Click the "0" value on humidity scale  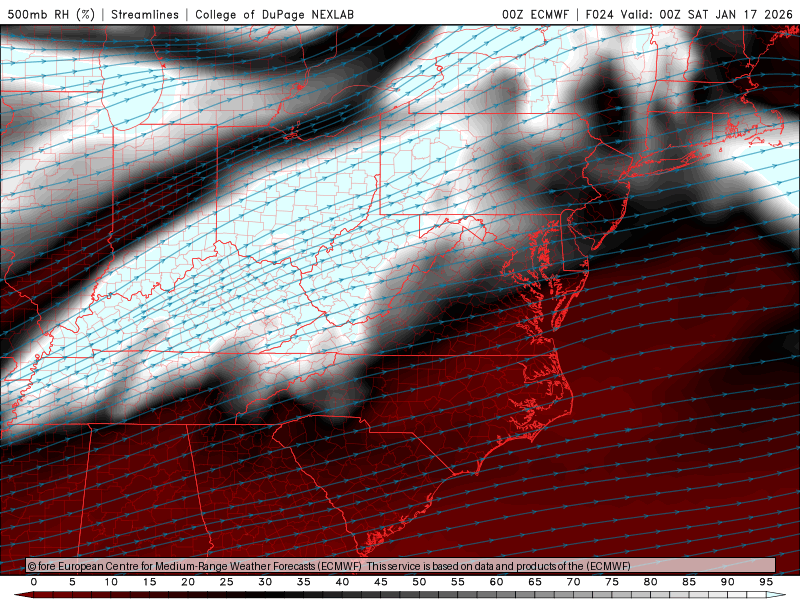pos(34,582)
